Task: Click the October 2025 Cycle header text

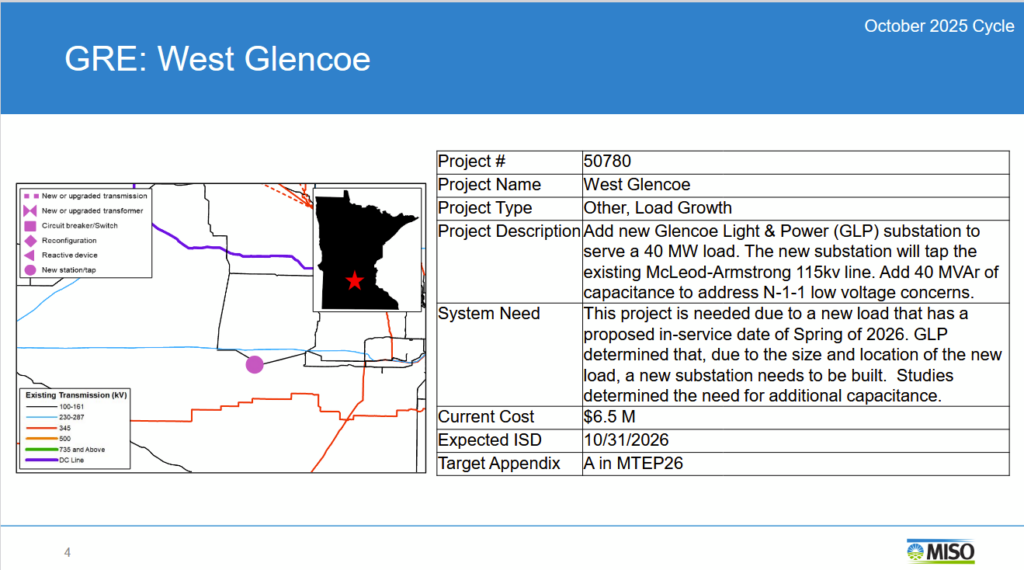Action: (x=938, y=26)
